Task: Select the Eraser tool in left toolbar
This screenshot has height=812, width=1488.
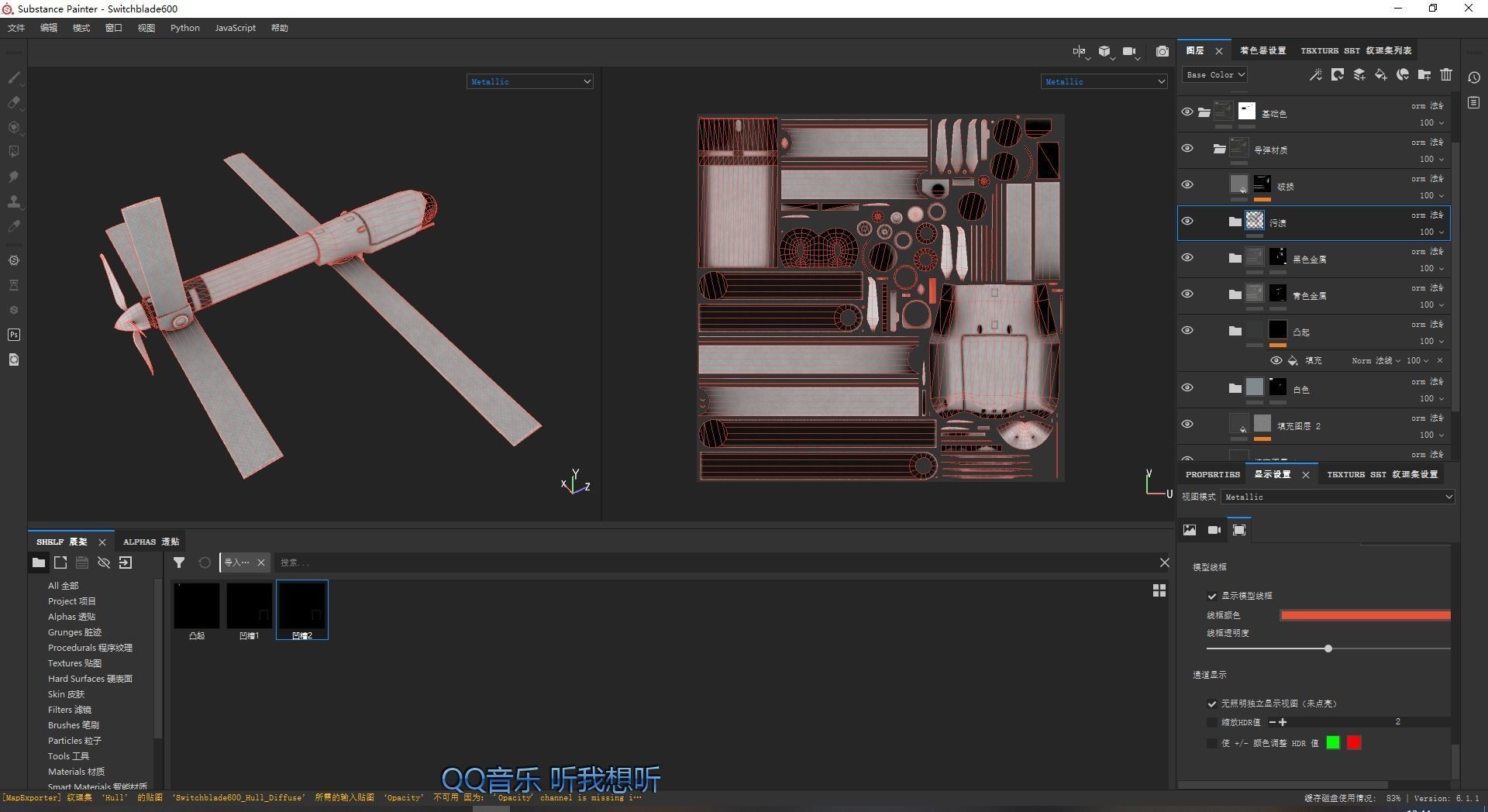Action: (14, 102)
